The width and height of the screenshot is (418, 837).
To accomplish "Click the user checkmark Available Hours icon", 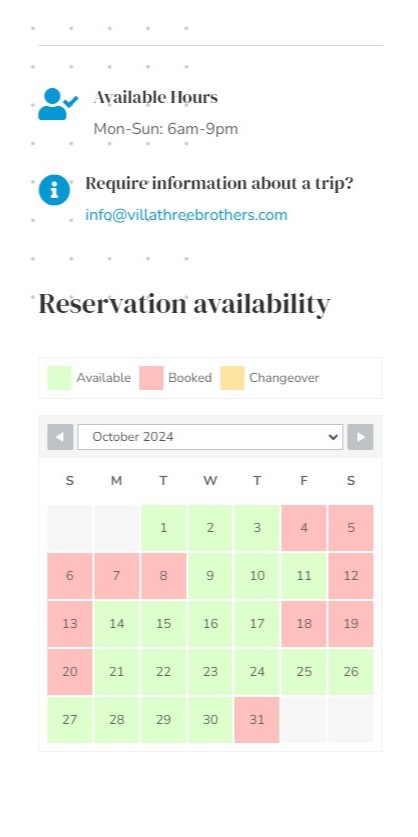I will click(x=58, y=104).
